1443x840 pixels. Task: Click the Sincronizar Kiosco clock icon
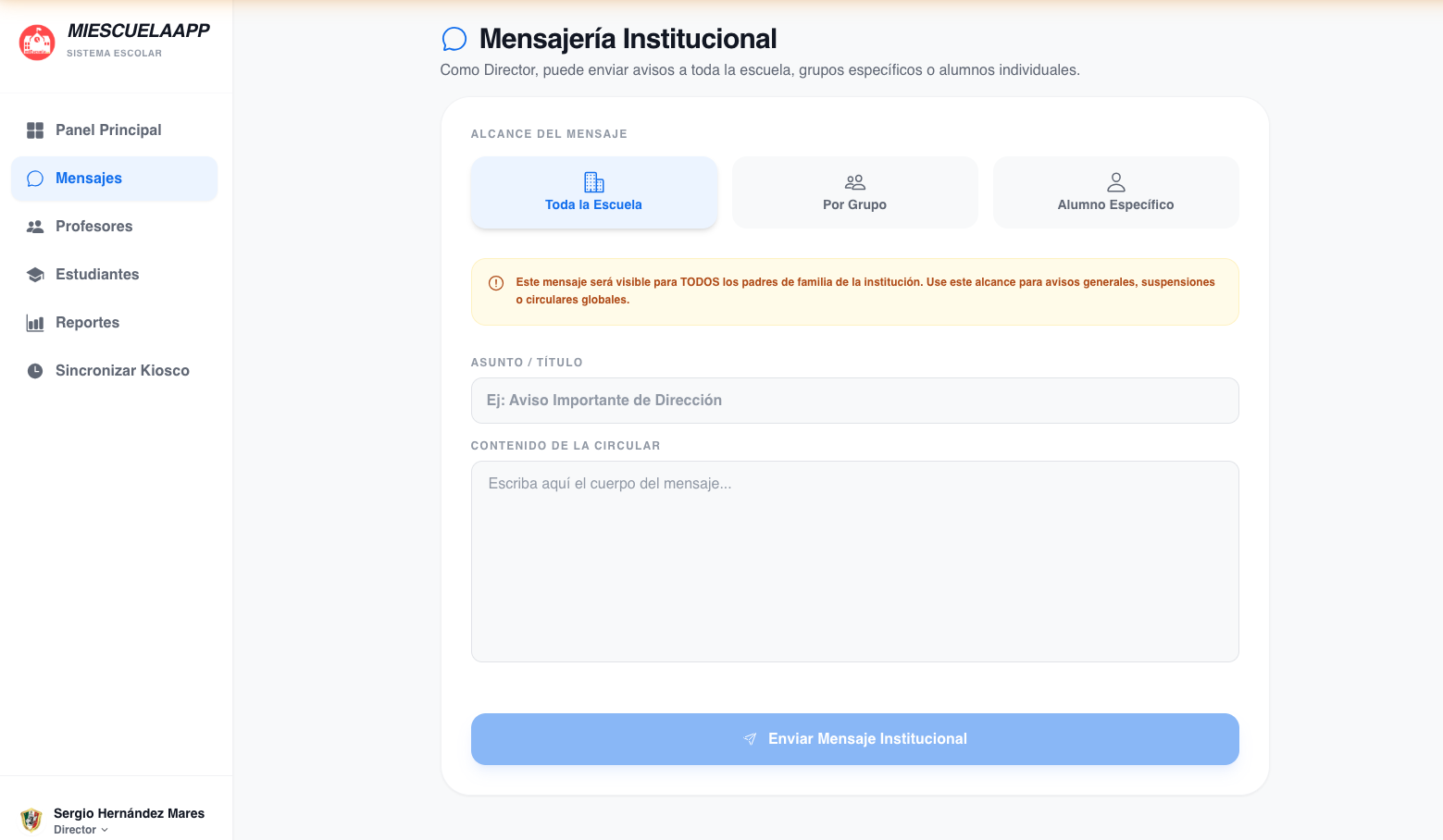(x=35, y=370)
